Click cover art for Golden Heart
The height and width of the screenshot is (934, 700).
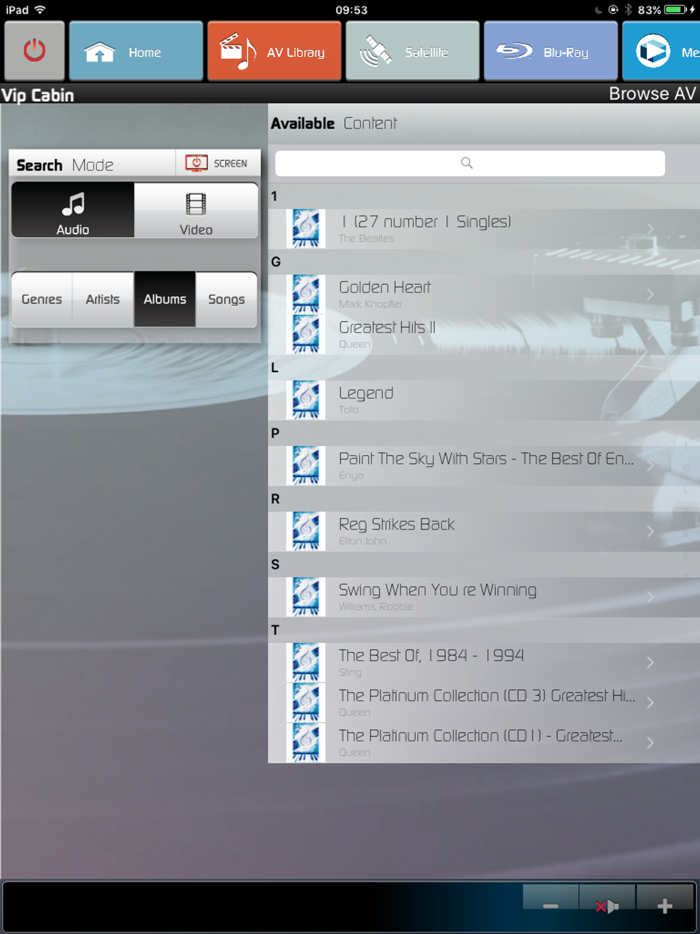pos(306,294)
